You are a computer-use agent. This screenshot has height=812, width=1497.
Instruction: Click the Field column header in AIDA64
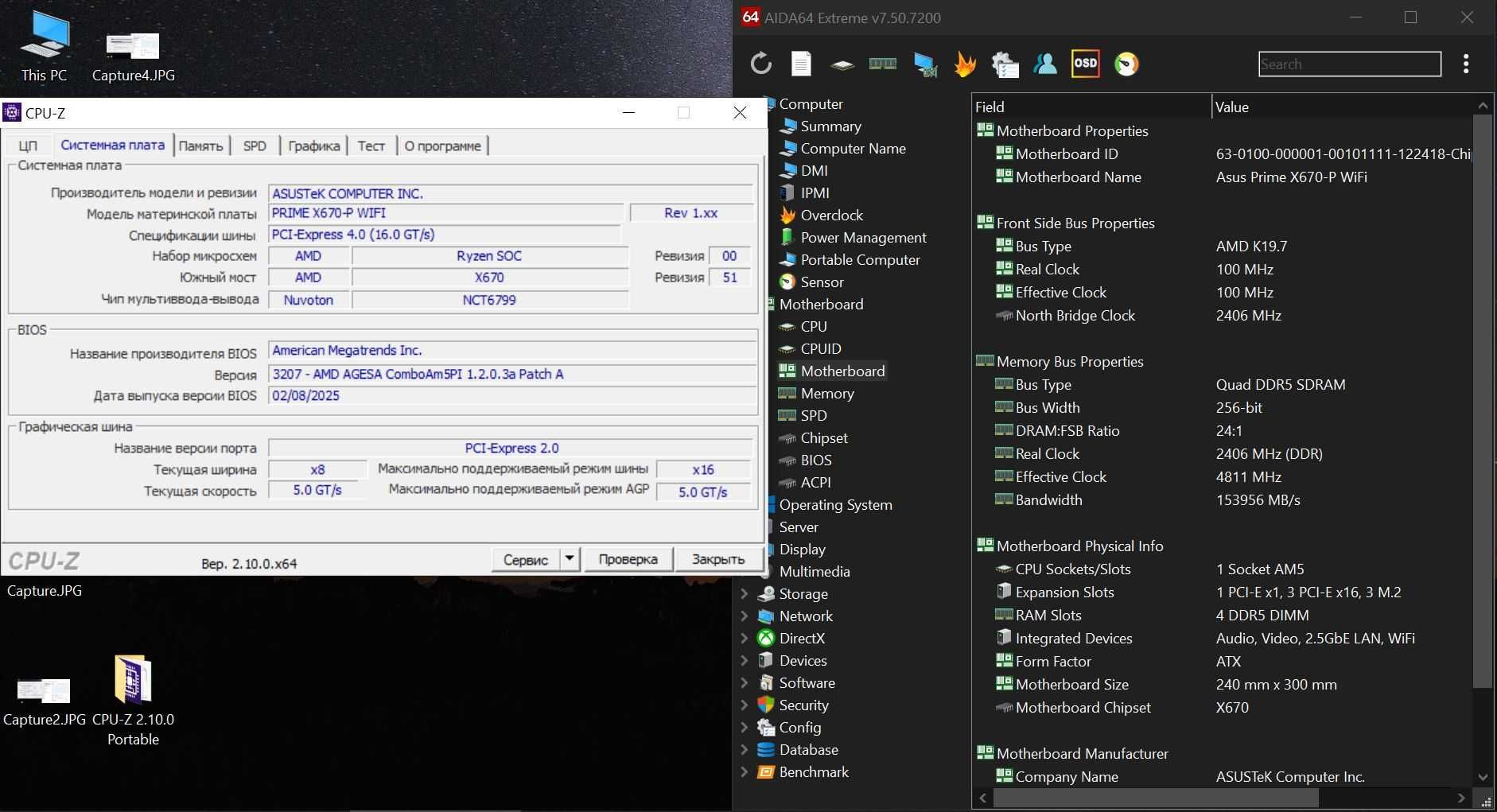click(x=1091, y=107)
